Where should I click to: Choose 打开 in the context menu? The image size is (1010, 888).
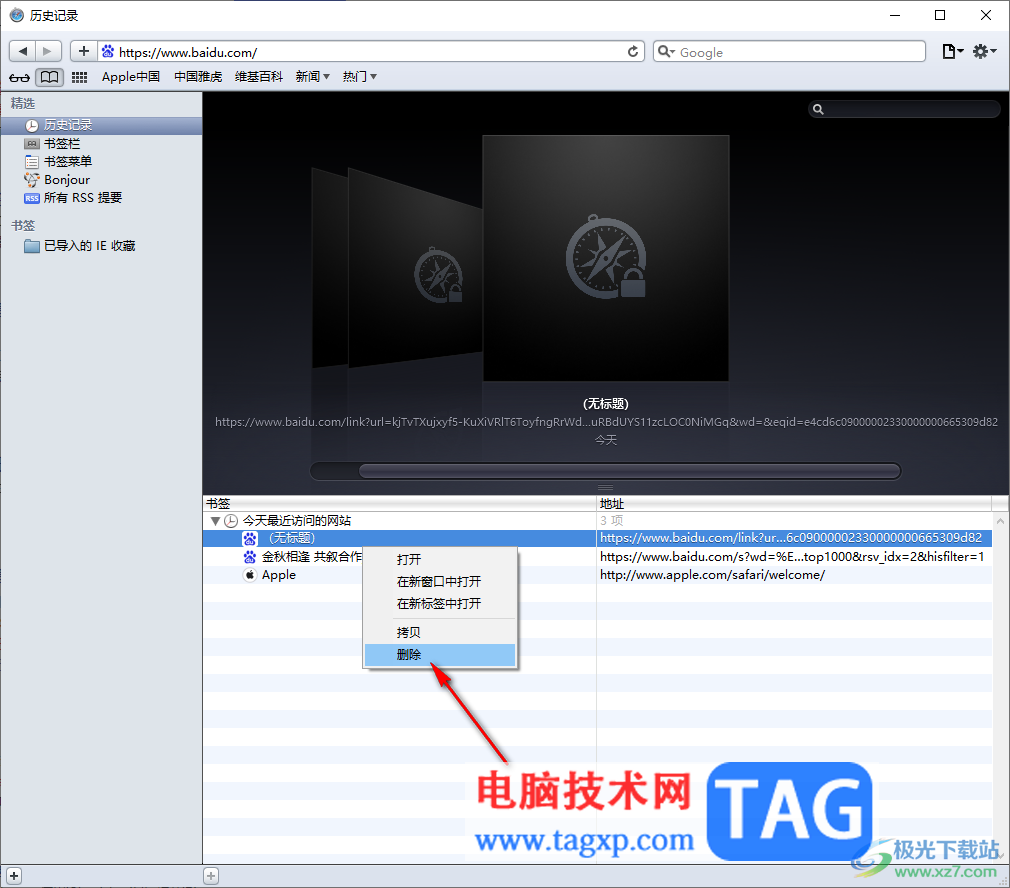pos(440,560)
